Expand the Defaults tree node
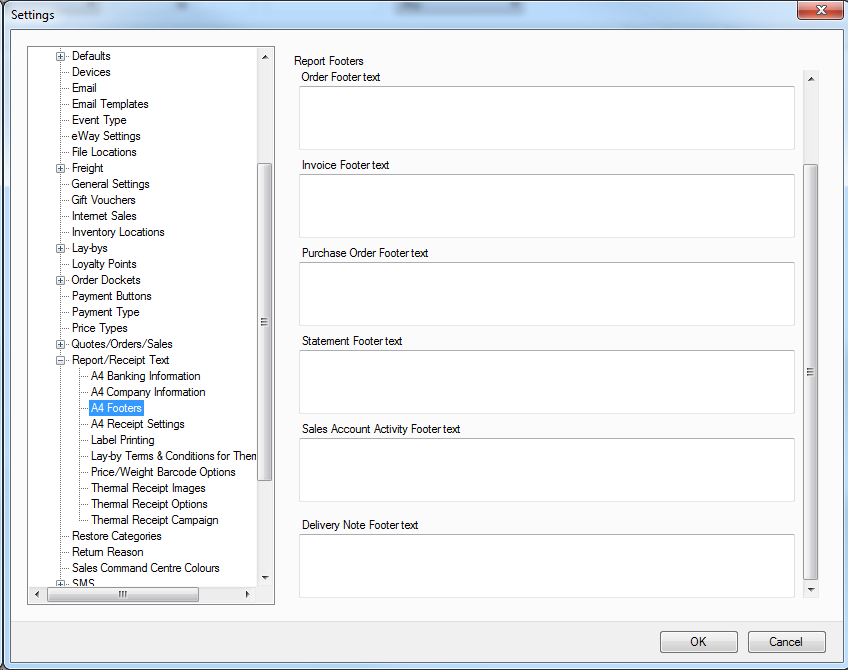This screenshot has height=670, width=848. point(60,56)
